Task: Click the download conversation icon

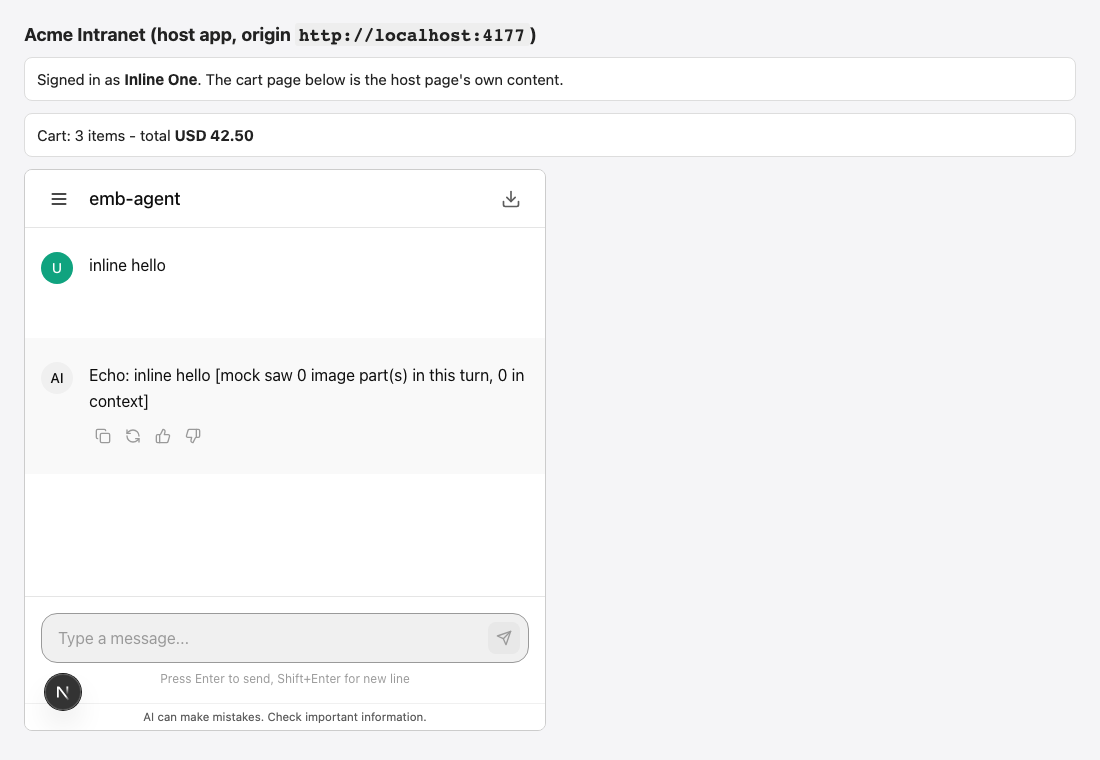Action: [x=511, y=199]
